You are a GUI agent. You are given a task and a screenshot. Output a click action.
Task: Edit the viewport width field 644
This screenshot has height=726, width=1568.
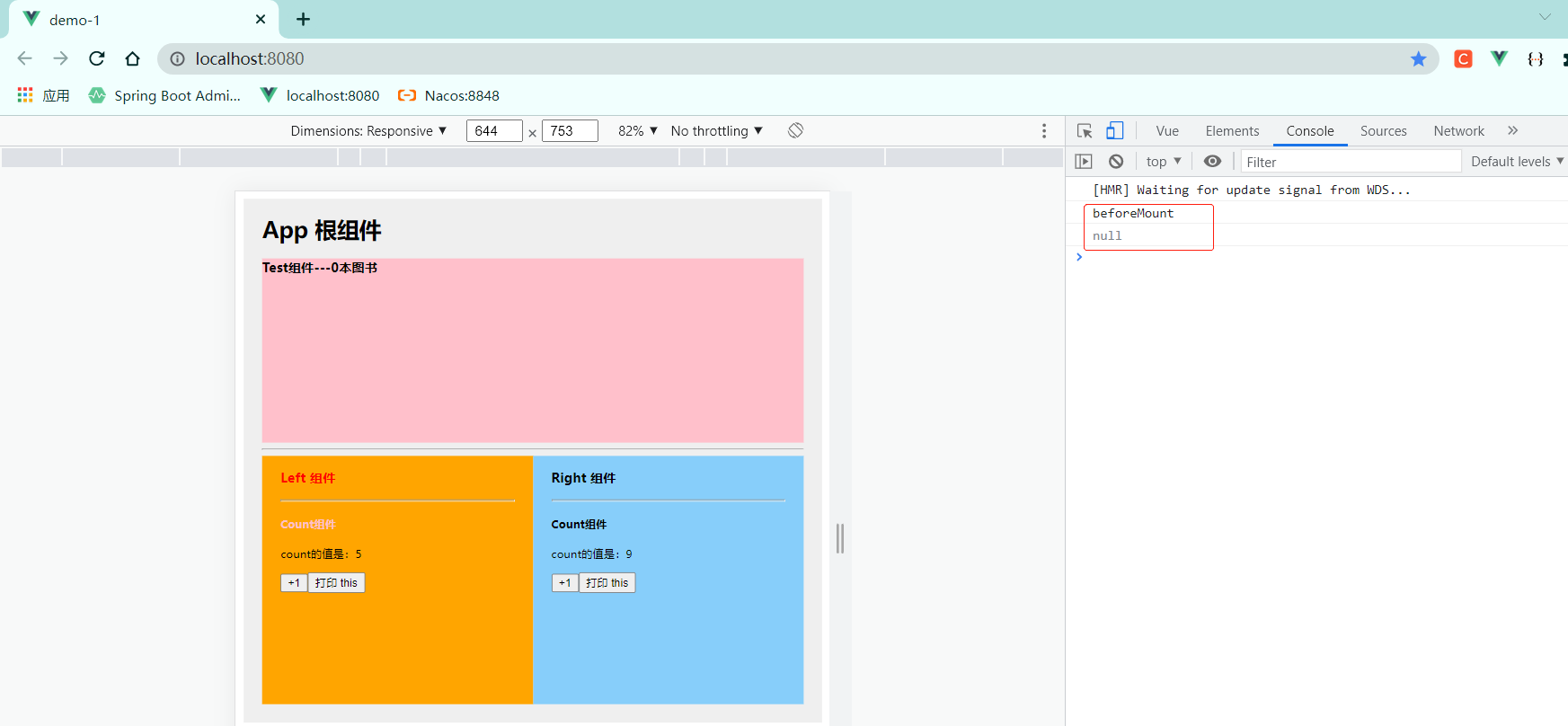[493, 131]
